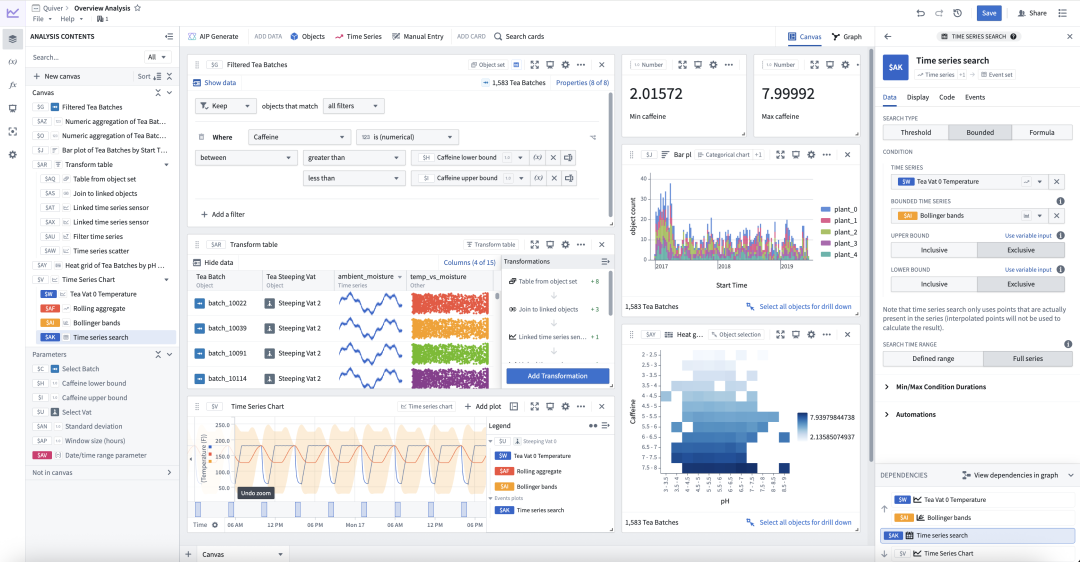Collapse the Analysis Contents sidebar panel
The image size is (1080, 562).
click(169, 36)
